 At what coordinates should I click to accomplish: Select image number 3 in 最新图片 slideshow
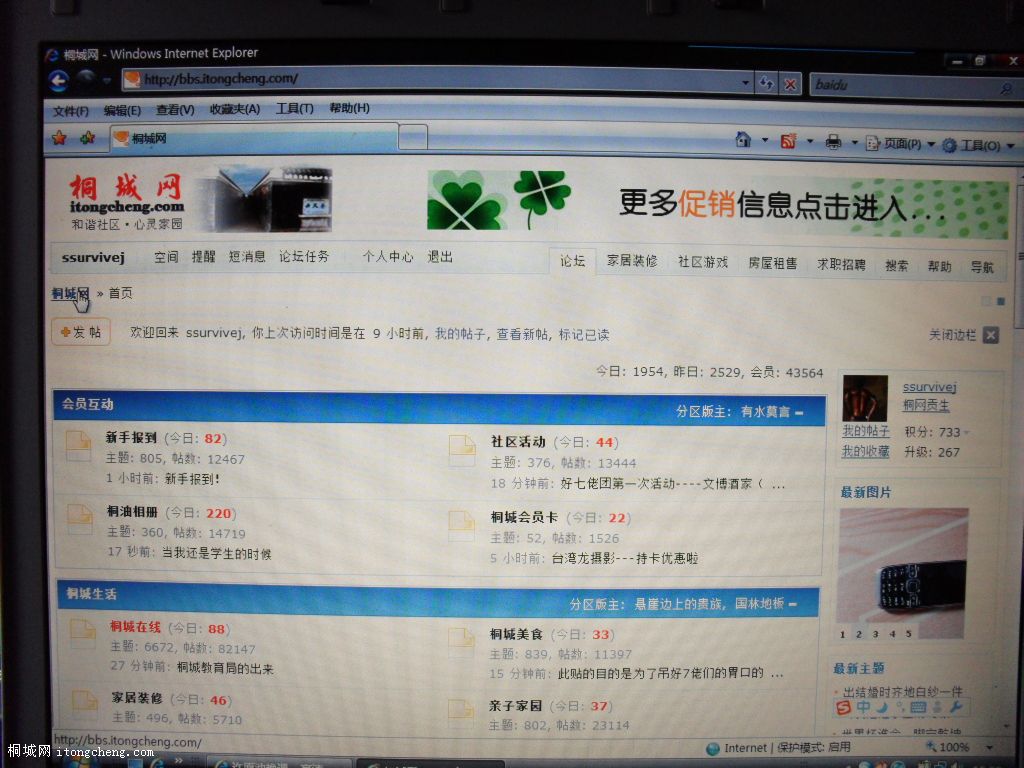(x=875, y=633)
